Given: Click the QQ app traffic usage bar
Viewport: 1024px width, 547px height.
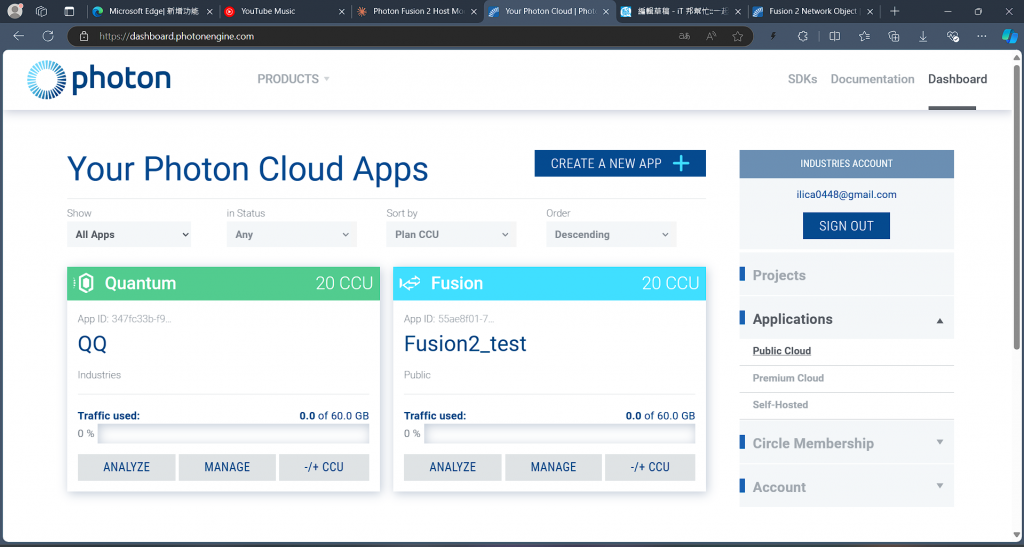Looking at the screenshot, I should coord(233,433).
